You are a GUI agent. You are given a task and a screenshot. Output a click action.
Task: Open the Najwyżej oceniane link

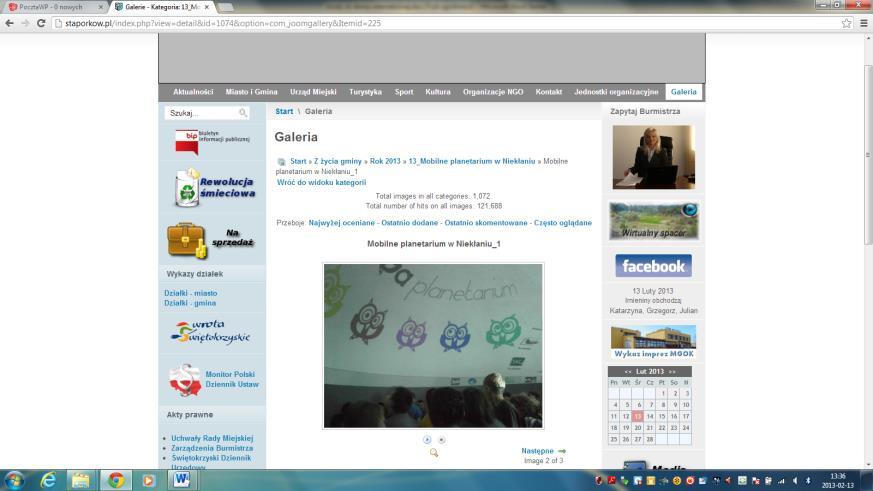click(341, 223)
